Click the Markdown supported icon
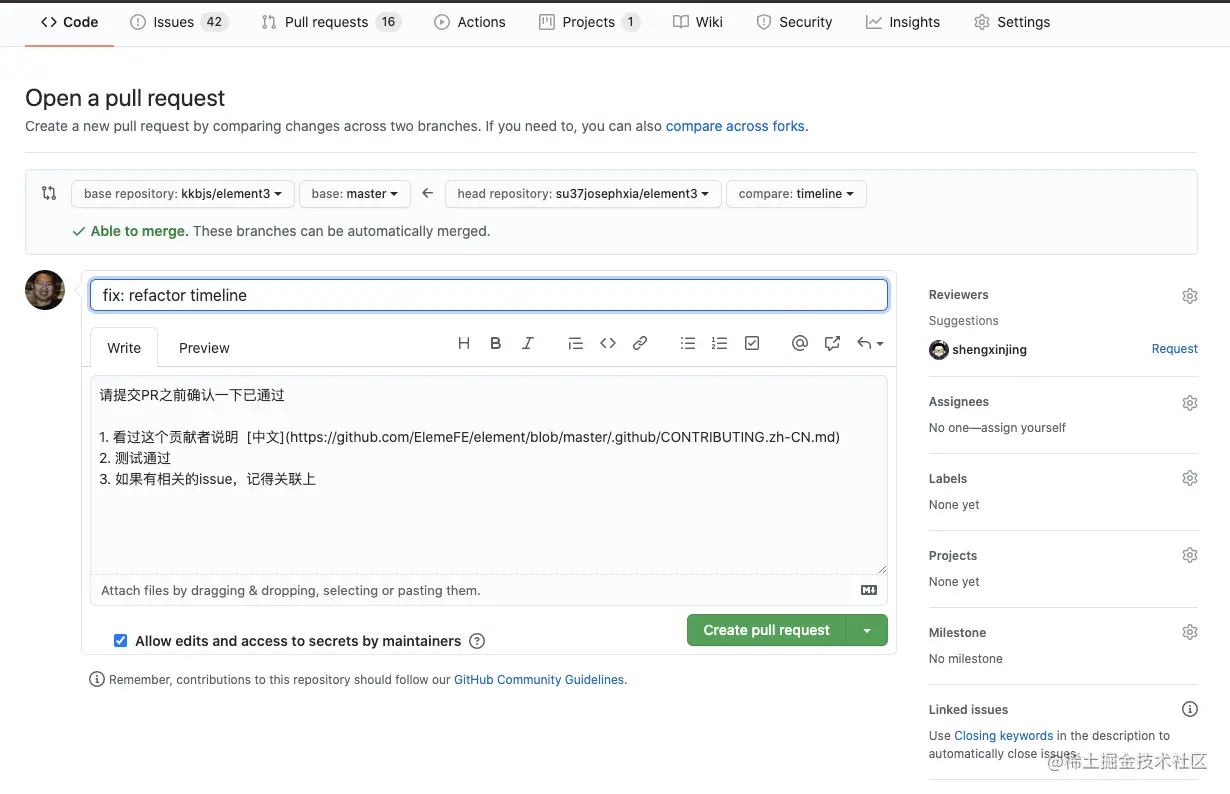The image size is (1230, 794). pyautogui.click(x=868, y=590)
